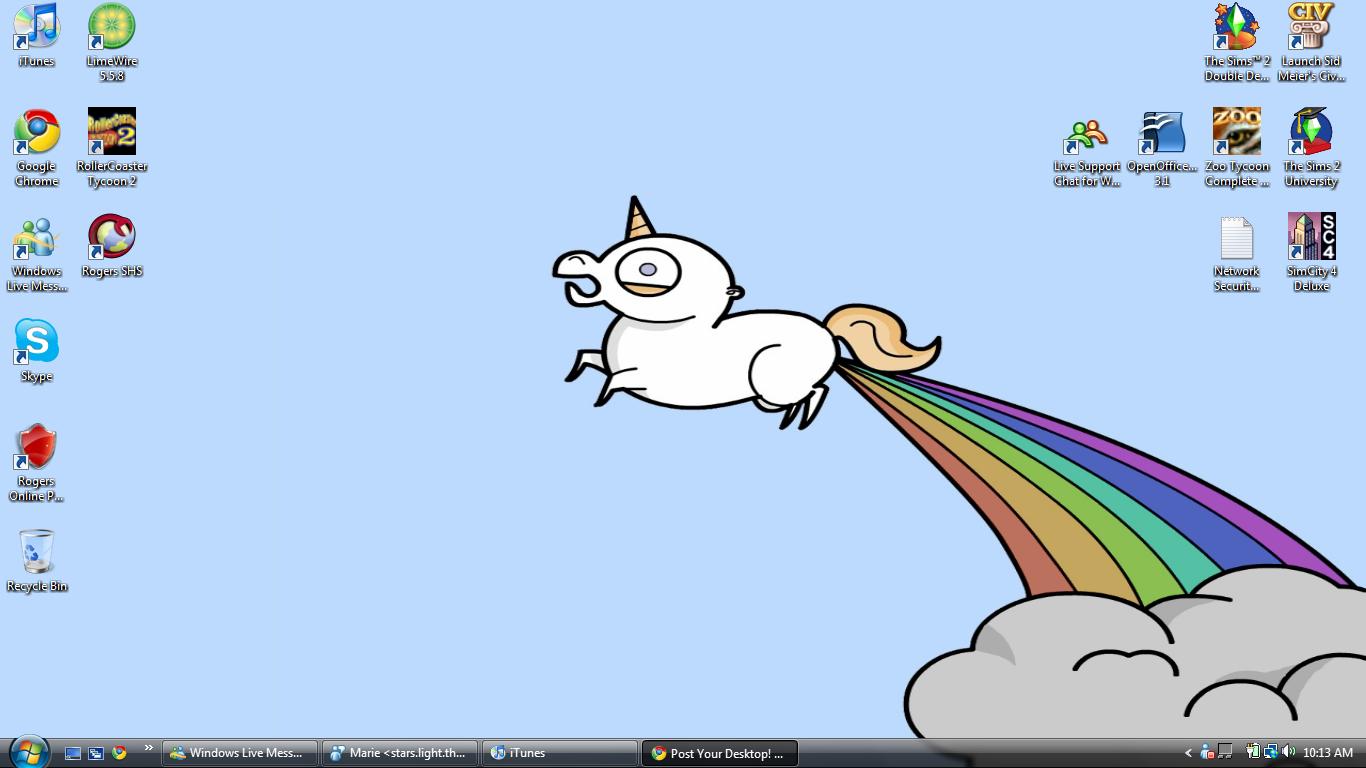Launch LimeWire 5.5.8 from the desktop
The height and width of the screenshot is (768, 1366).
tap(111, 28)
